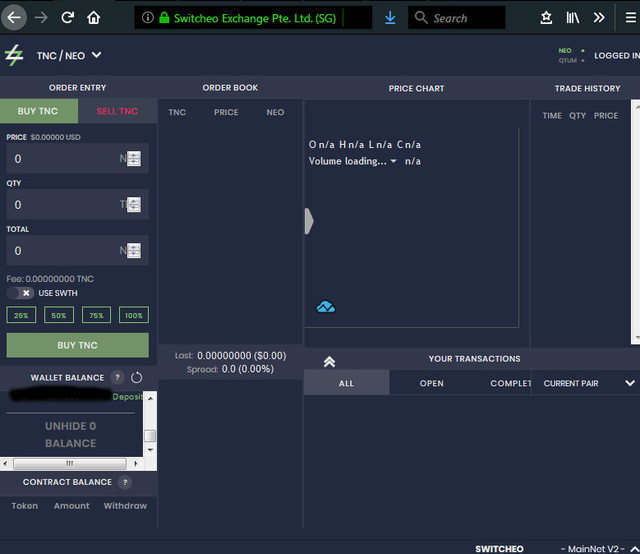
Task: Click wallet horizontal scroll left arrow
Action: 5,464
